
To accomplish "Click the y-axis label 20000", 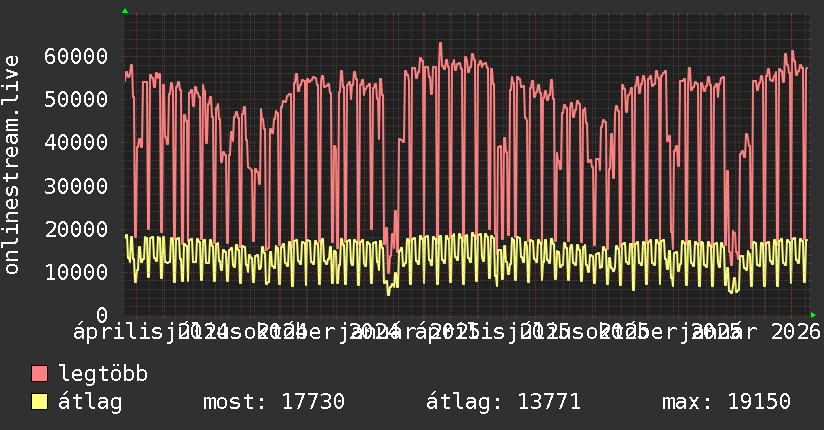I will tap(76, 229).
